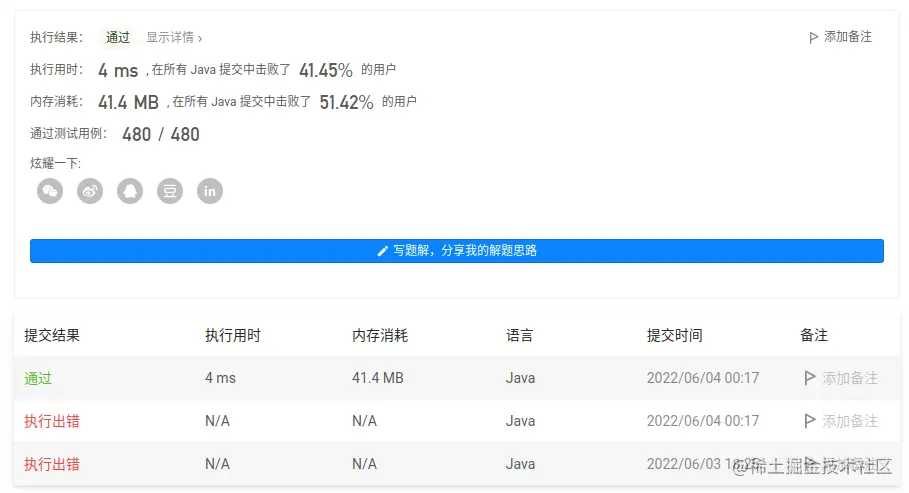909x493 pixels.
Task: Open 显示详情 link
Action: [174, 38]
